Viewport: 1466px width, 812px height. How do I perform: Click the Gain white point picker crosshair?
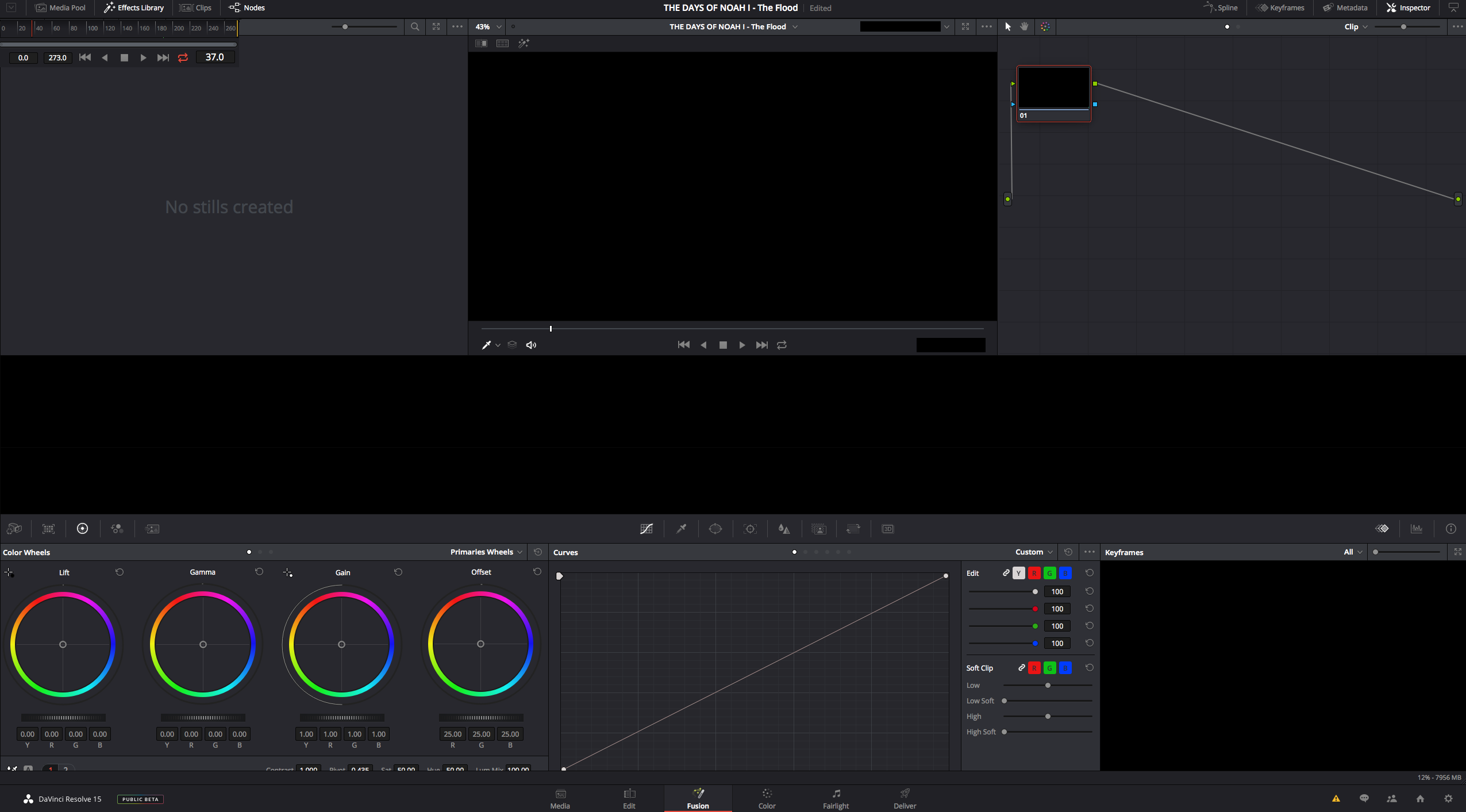point(288,572)
